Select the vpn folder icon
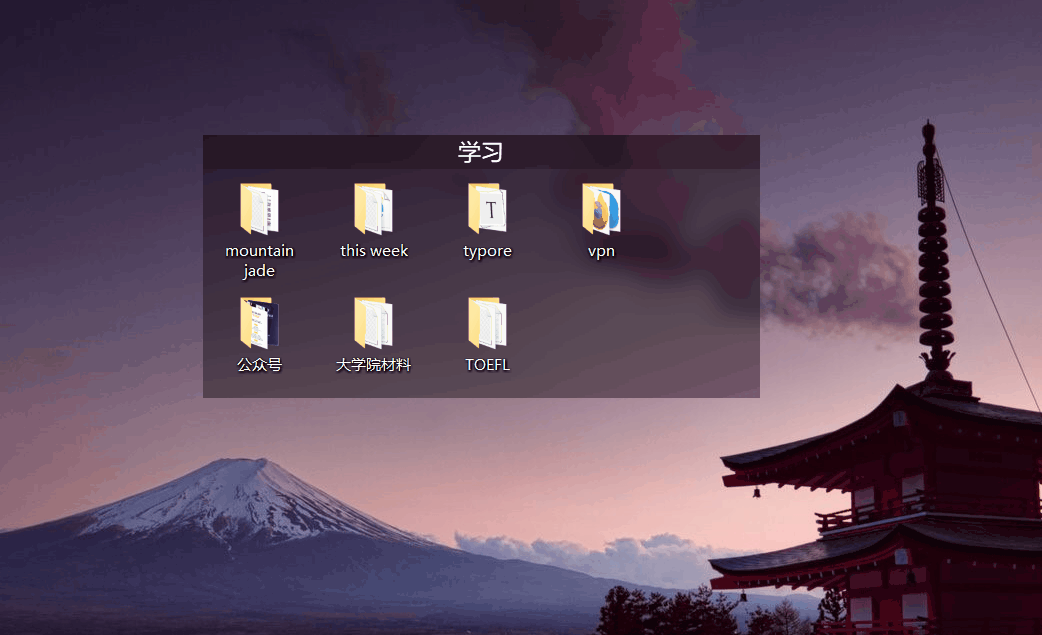1042x635 pixels. (601, 209)
